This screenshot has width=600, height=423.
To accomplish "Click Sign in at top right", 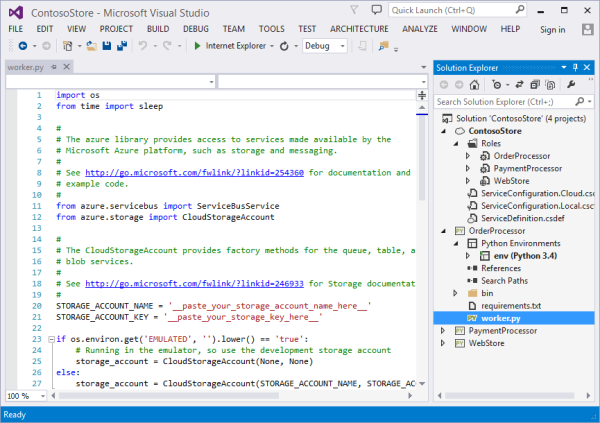I will tap(552, 29).
